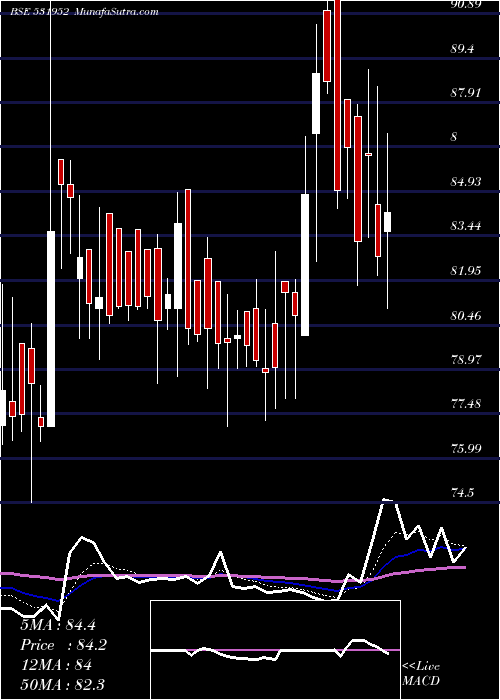Select the 74.5 price axis label
This screenshot has width=500, height=700.
tap(462, 493)
